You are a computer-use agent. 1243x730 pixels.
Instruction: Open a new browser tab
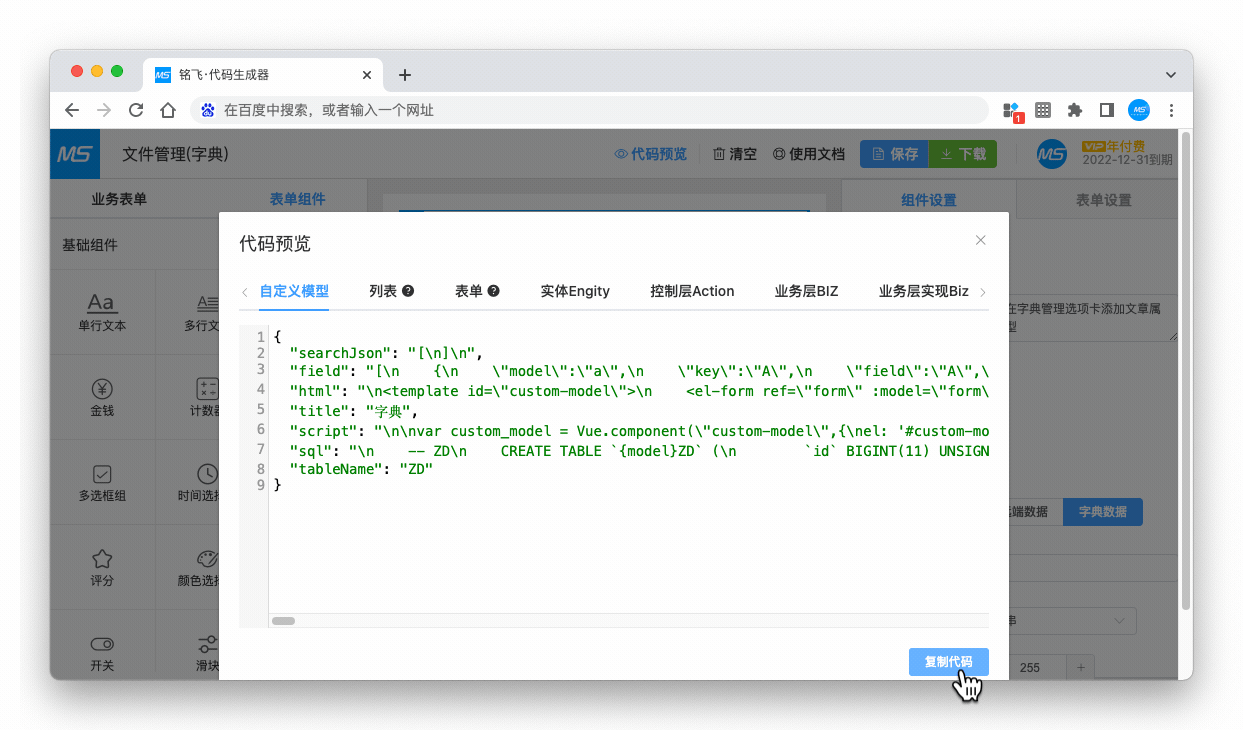[405, 75]
